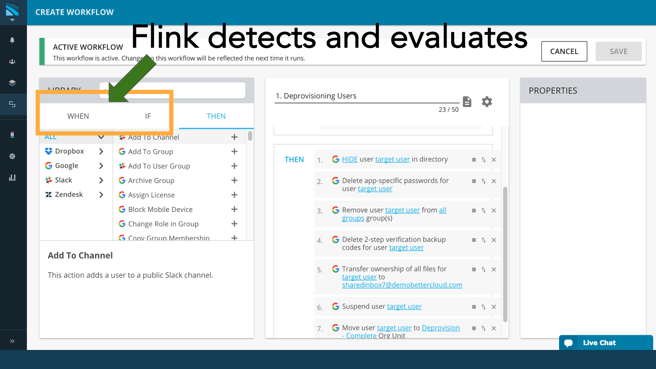
Task: Remove step 4 Delete 2-step verification codes
Action: coord(494,240)
